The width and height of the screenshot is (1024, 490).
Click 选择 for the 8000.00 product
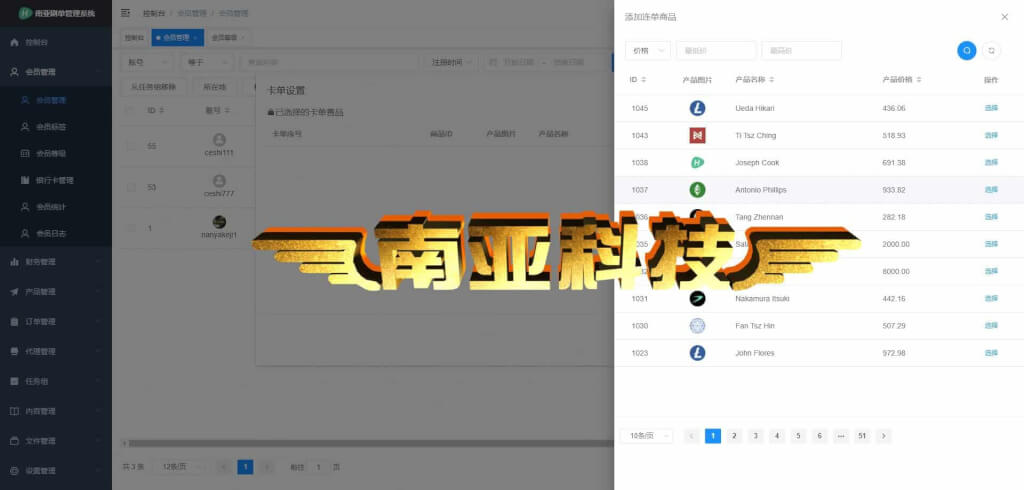click(991, 271)
